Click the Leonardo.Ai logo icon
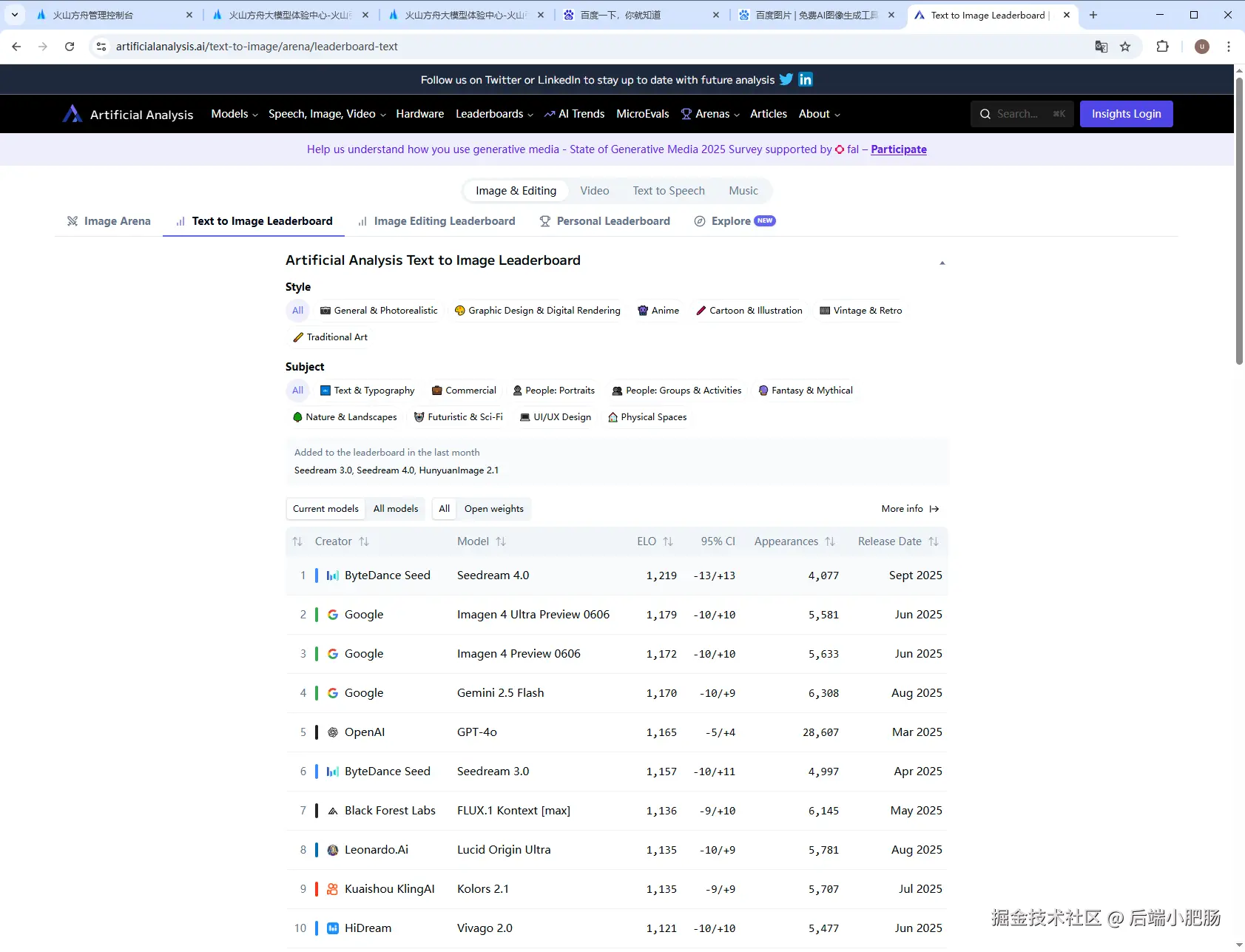The height and width of the screenshot is (952, 1245). pos(333,850)
